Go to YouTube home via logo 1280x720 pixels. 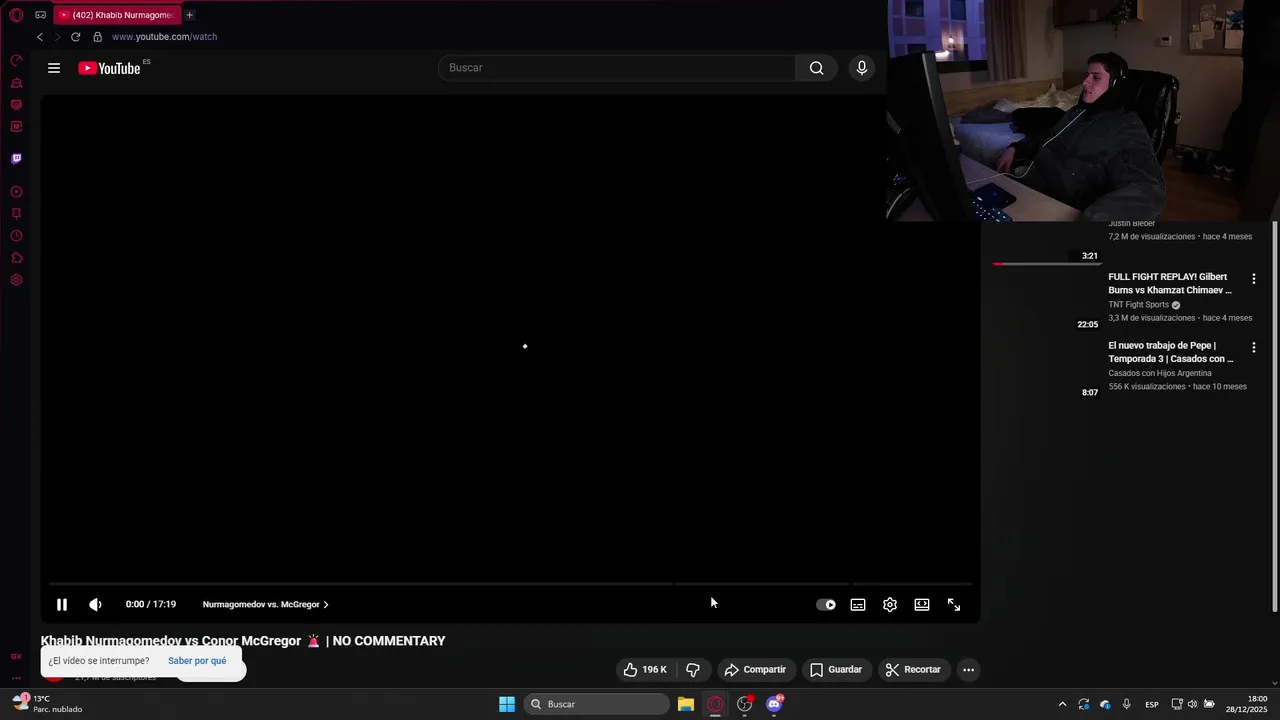click(x=110, y=68)
